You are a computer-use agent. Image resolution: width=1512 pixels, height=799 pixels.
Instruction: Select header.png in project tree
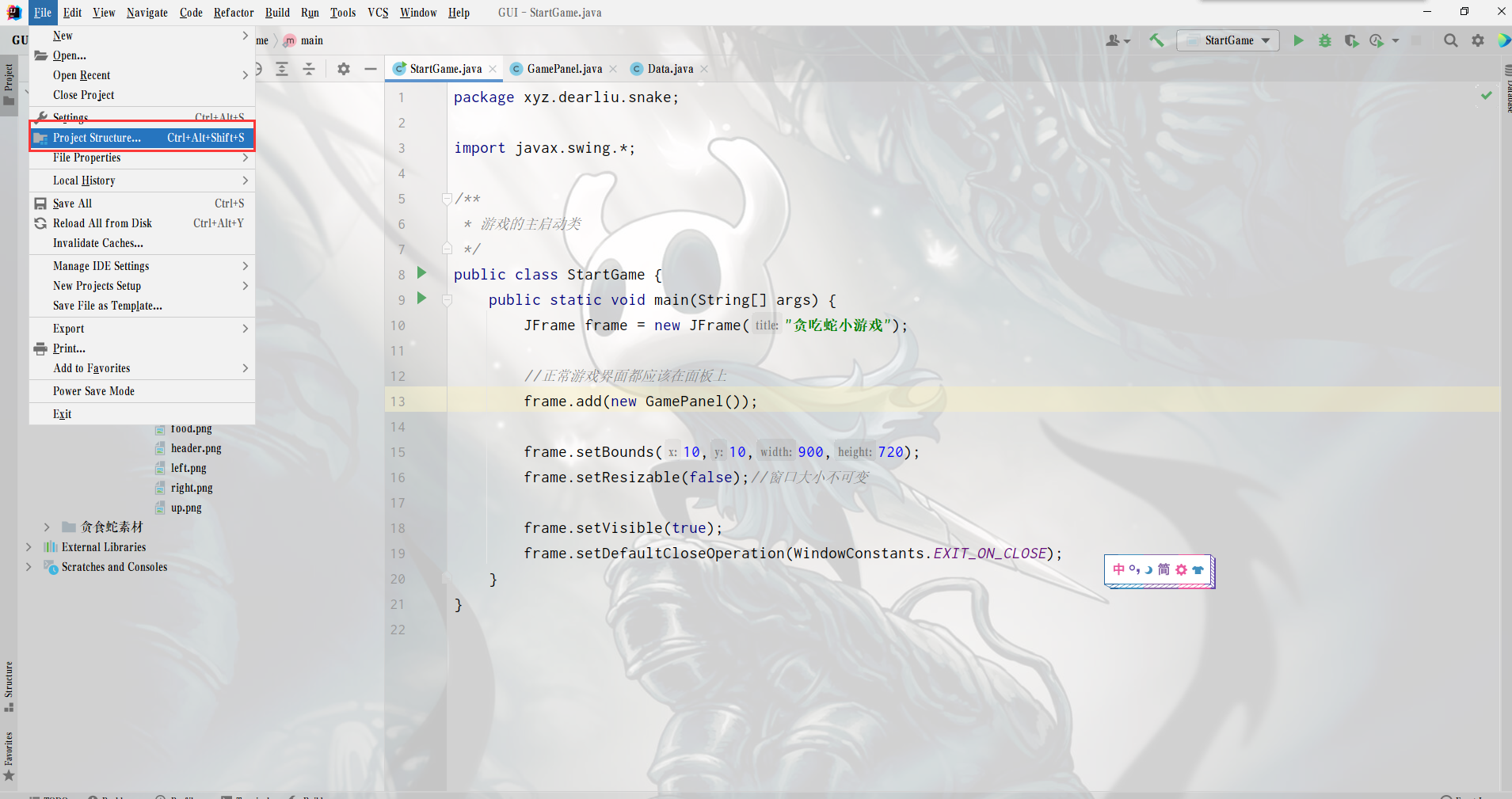196,448
